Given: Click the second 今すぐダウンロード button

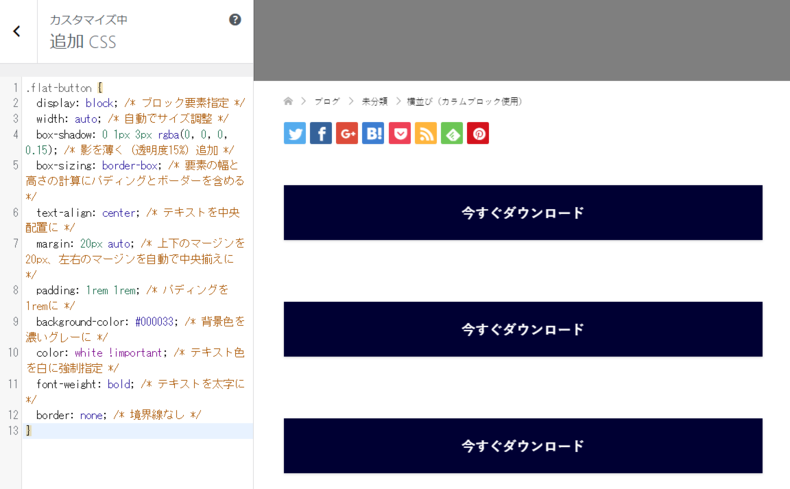Looking at the screenshot, I should 523,329.
